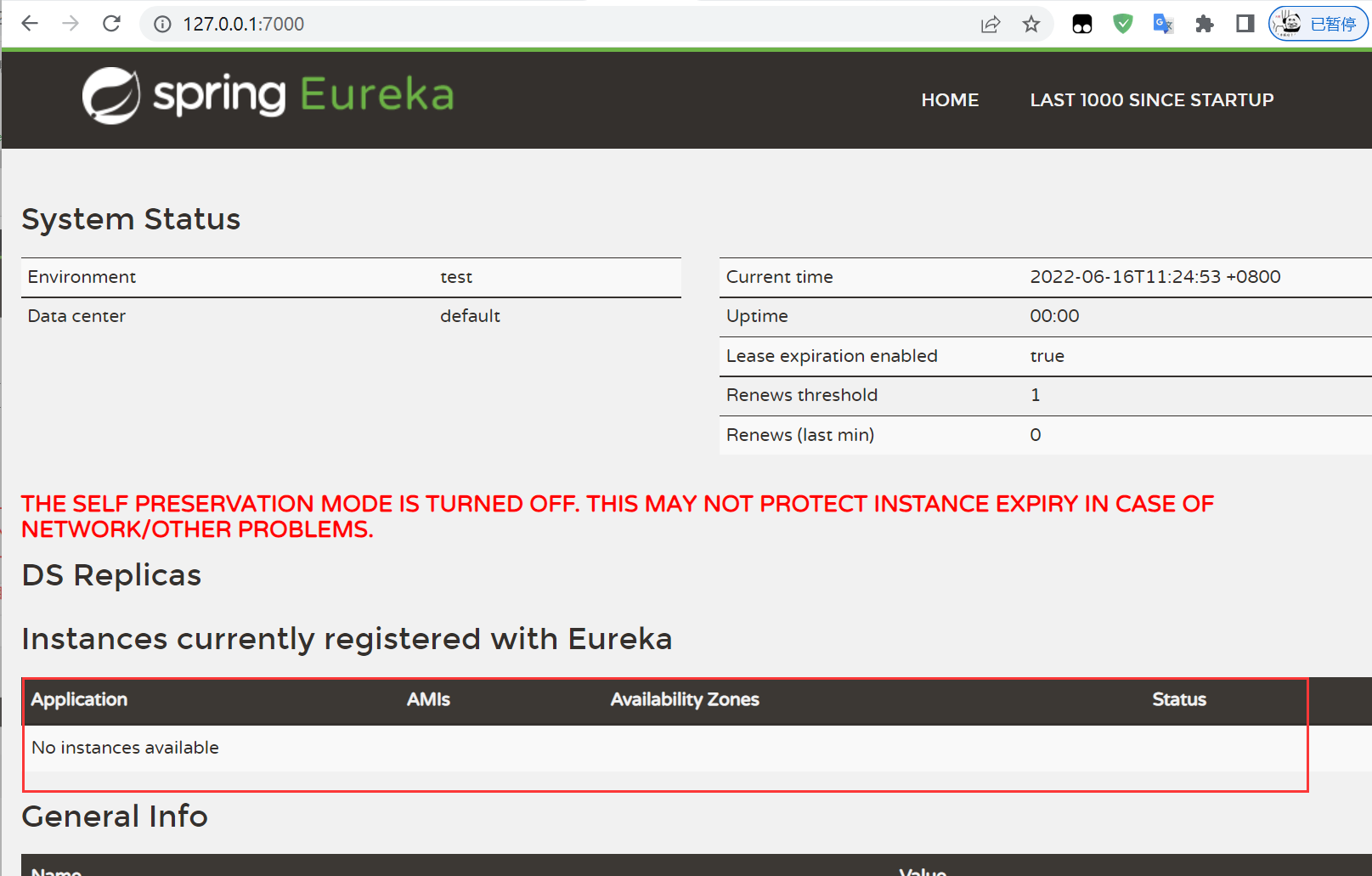Select the AMIs column header
The image size is (1372, 876).
(x=428, y=699)
